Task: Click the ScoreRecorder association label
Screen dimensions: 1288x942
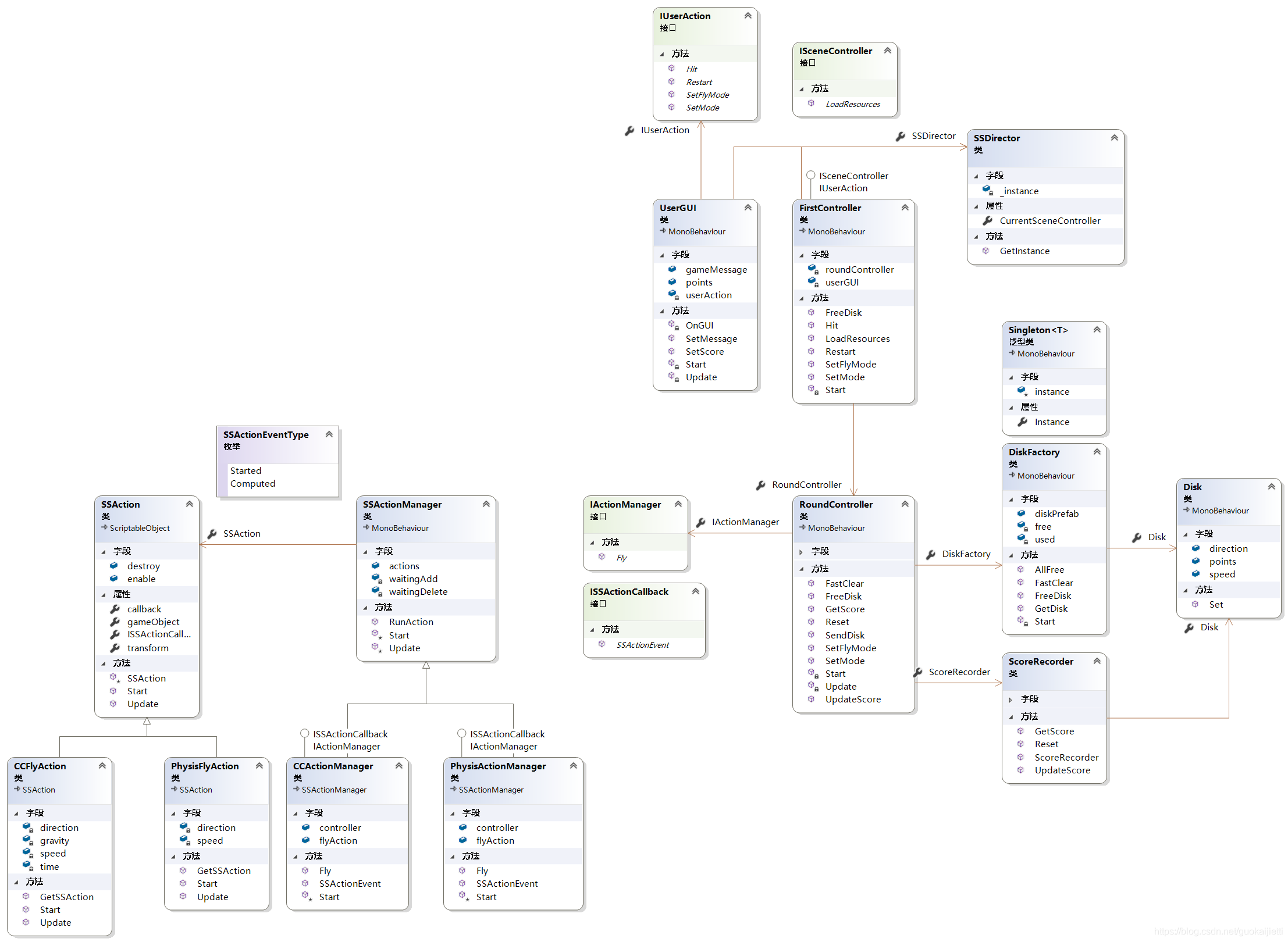Action: (959, 672)
